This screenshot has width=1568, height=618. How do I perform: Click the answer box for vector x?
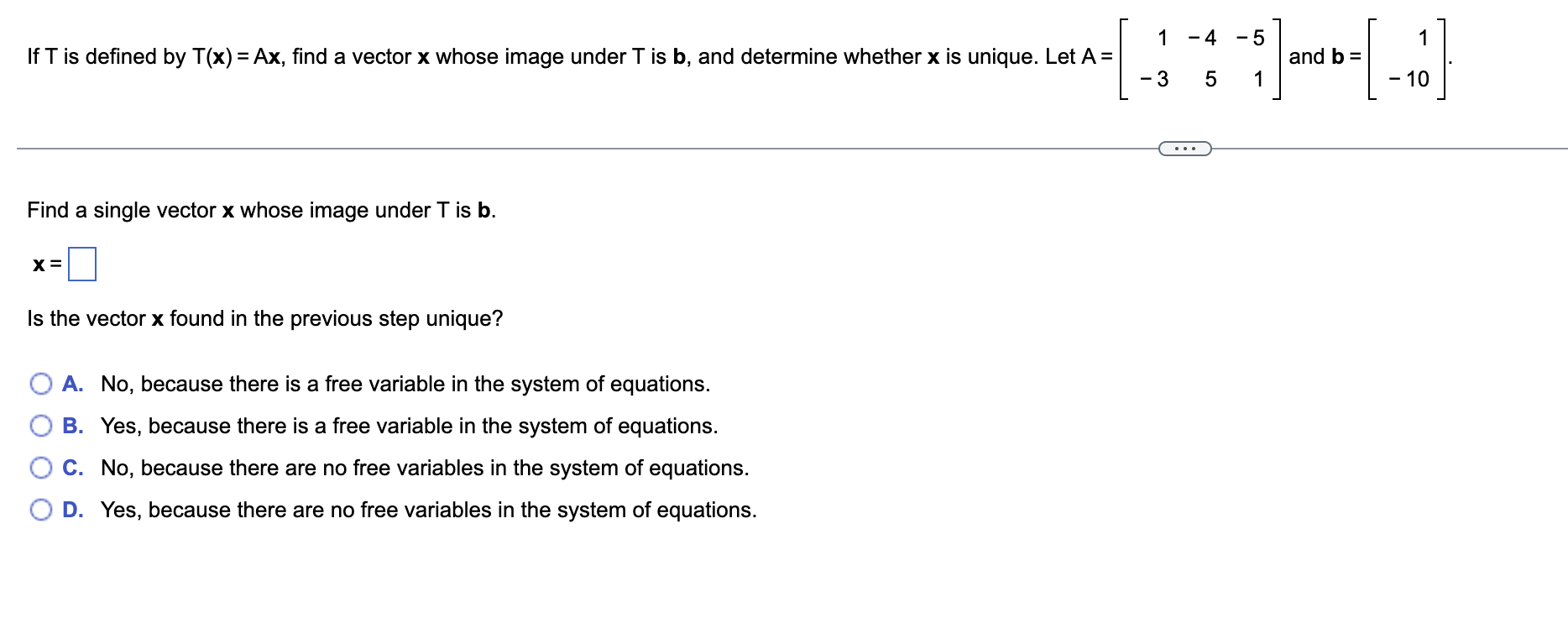(83, 263)
